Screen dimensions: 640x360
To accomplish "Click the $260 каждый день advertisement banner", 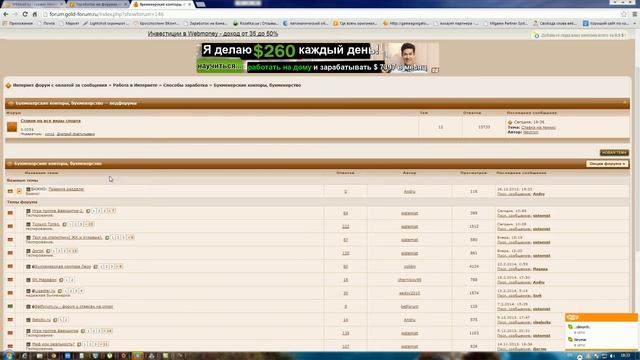I will click(318, 58).
